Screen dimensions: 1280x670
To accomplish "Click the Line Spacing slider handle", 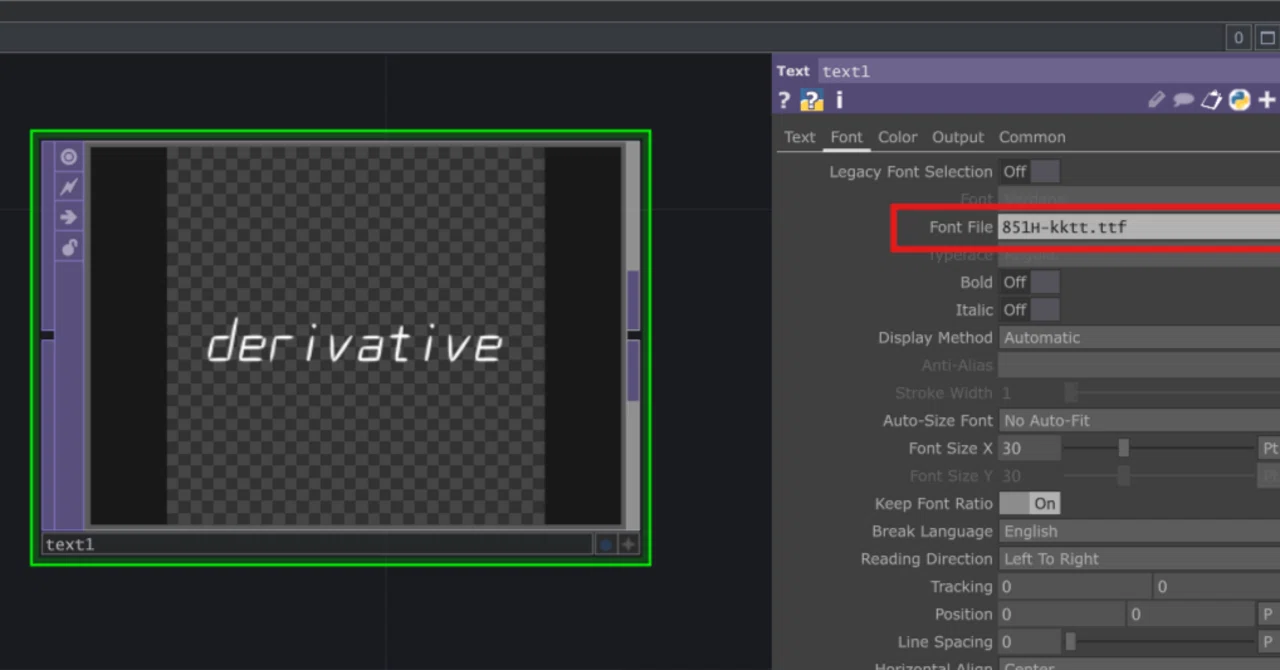I will pyautogui.click(x=1071, y=641).
